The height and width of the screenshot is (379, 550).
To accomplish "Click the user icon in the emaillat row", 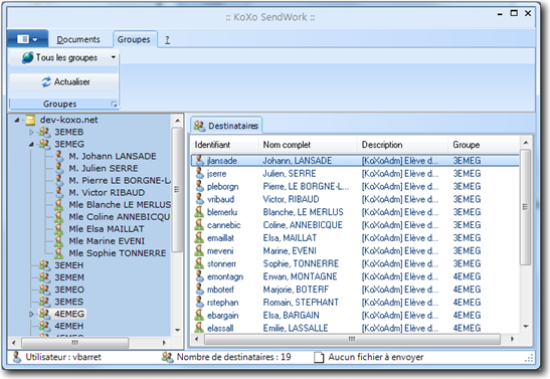I will point(199,238).
